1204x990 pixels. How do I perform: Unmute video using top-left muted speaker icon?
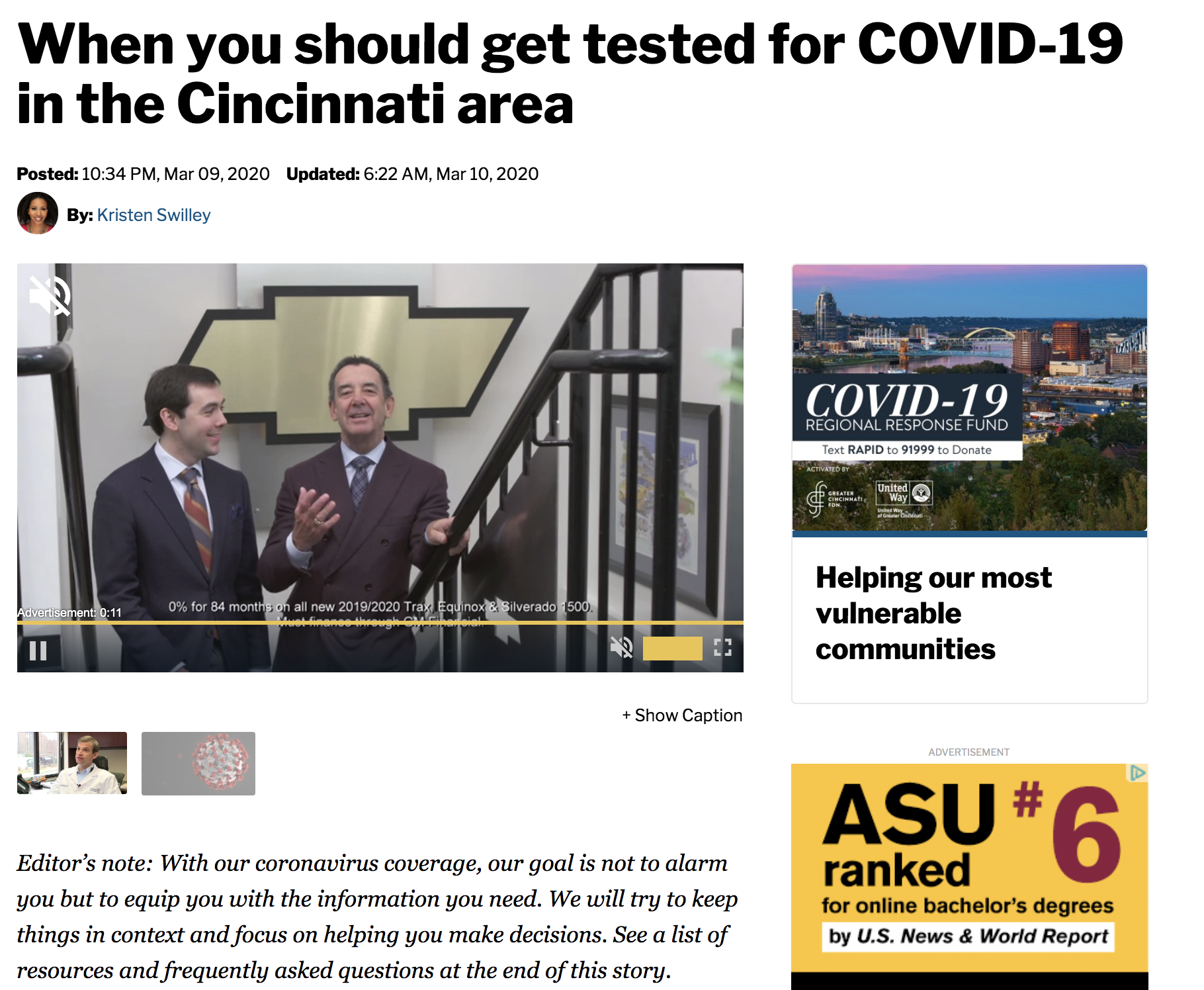50,295
